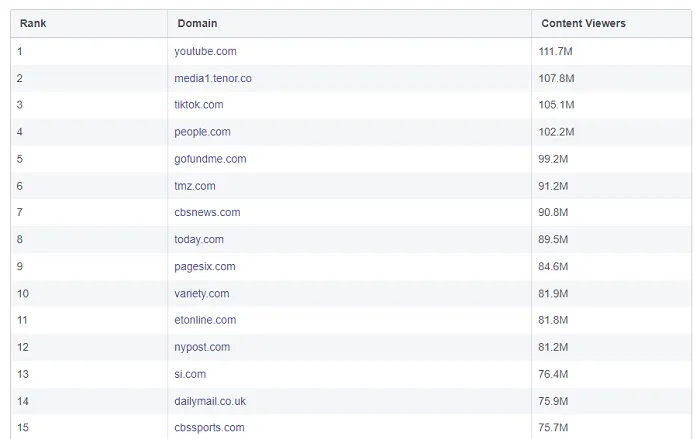Select the 91.2M viewers cell
Image resolution: width=700 pixels, height=439 pixels.
coord(611,186)
